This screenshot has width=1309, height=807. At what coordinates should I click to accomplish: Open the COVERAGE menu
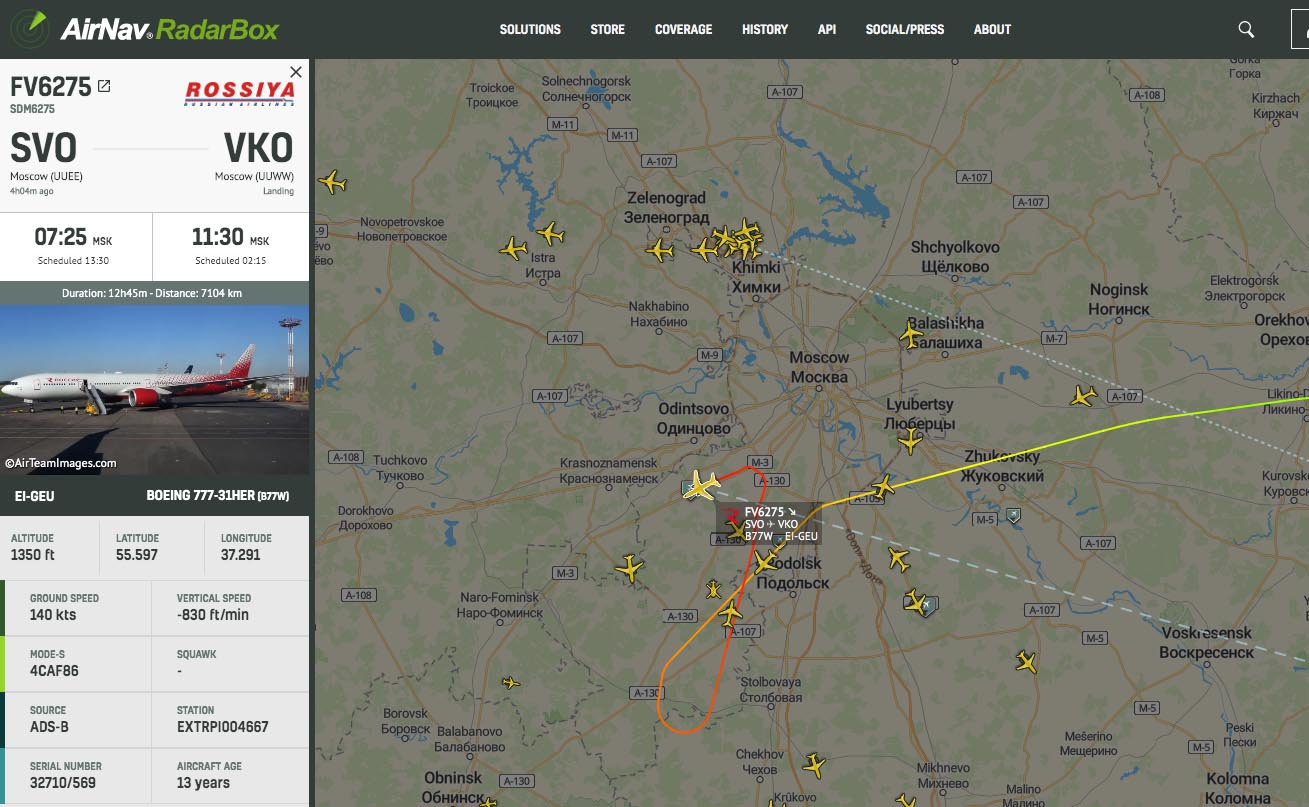pyautogui.click(x=683, y=29)
